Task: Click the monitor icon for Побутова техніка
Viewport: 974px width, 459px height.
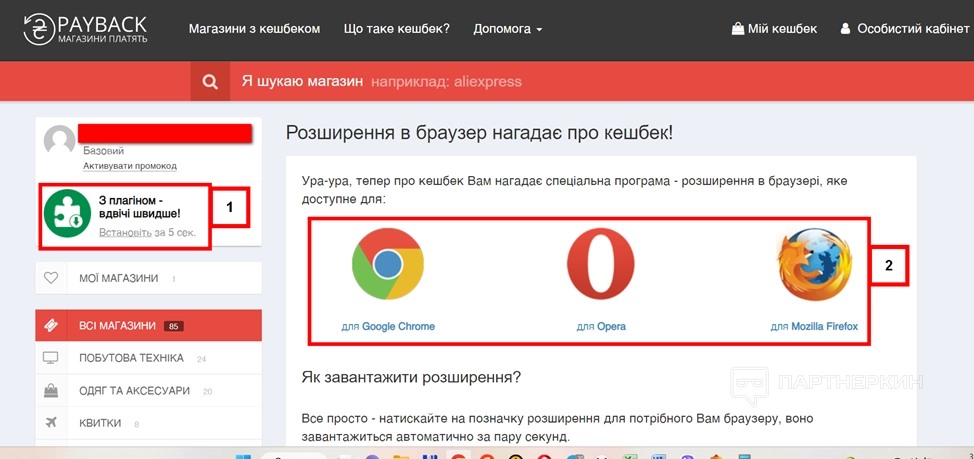Action: (x=50, y=358)
